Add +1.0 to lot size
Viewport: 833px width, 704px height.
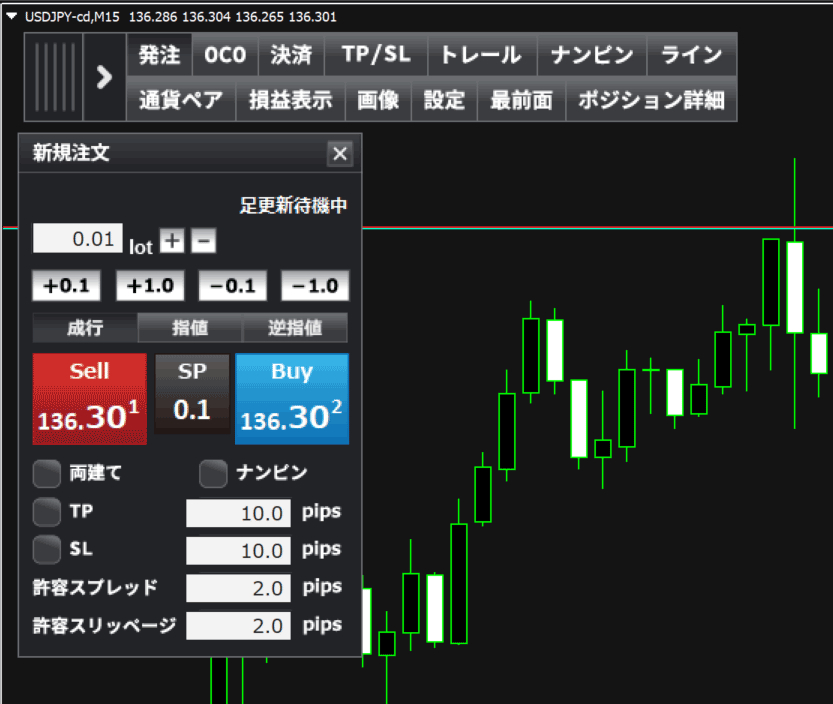click(x=150, y=286)
